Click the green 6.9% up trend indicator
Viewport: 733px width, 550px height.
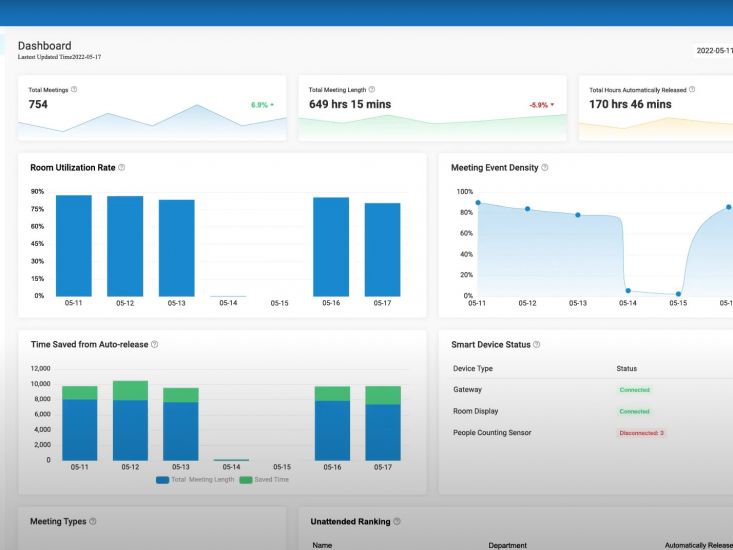click(262, 104)
